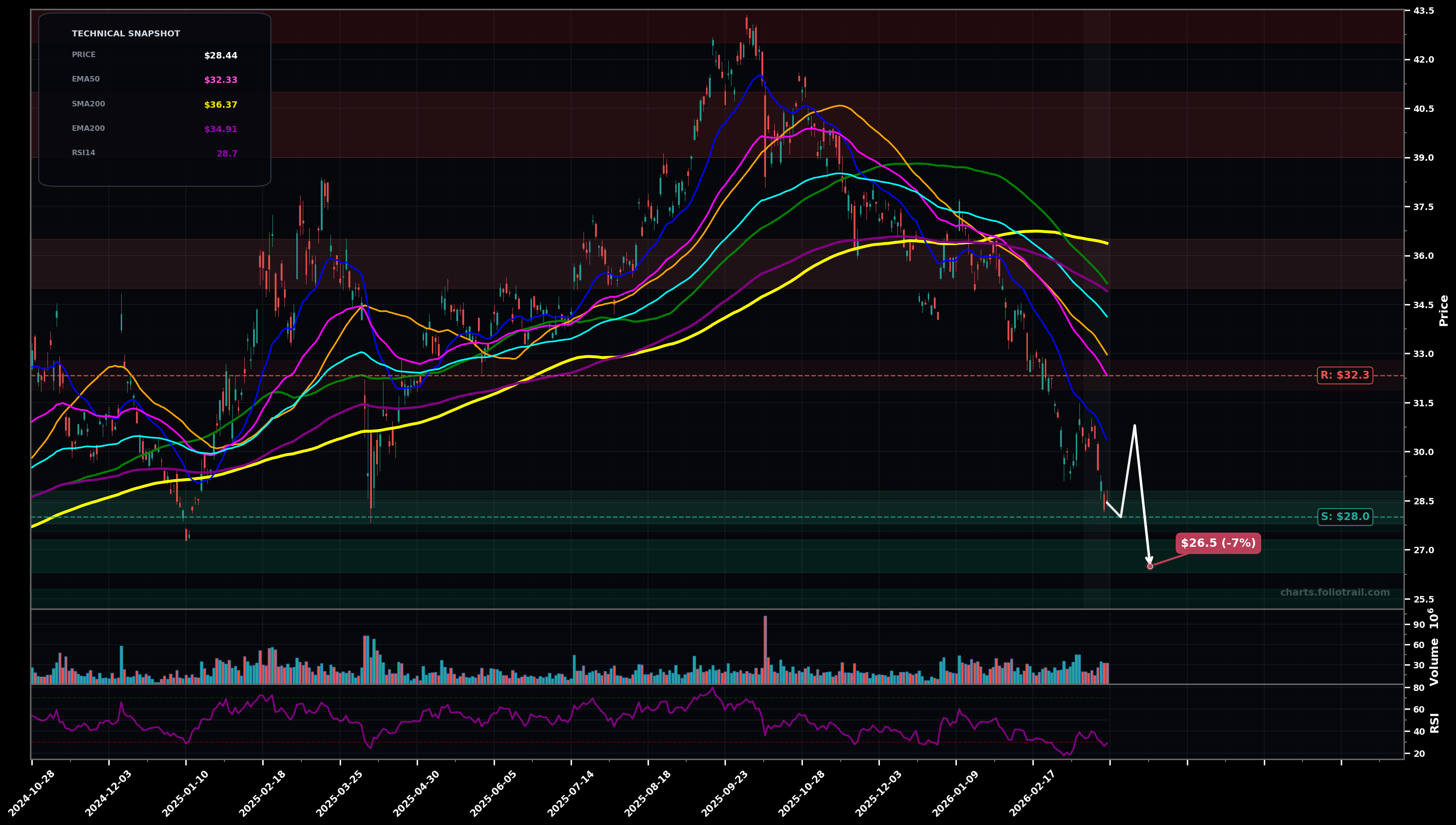This screenshot has width=1456, height=825.
Task: Select the PRICE value $28.44
Action: point(220,55)
